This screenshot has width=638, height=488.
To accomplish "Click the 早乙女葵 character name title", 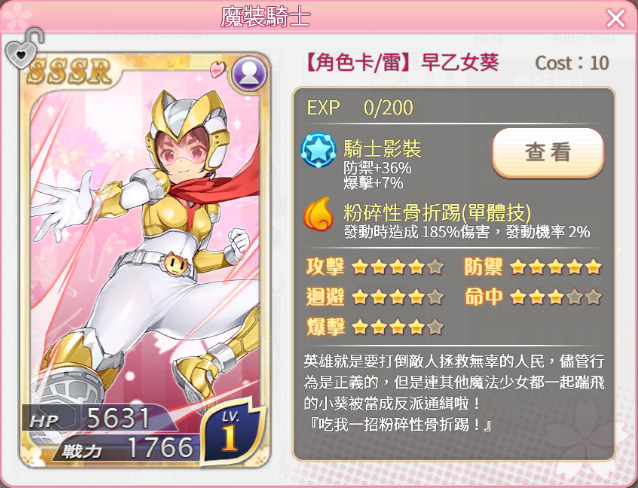I will click(460, 63).
